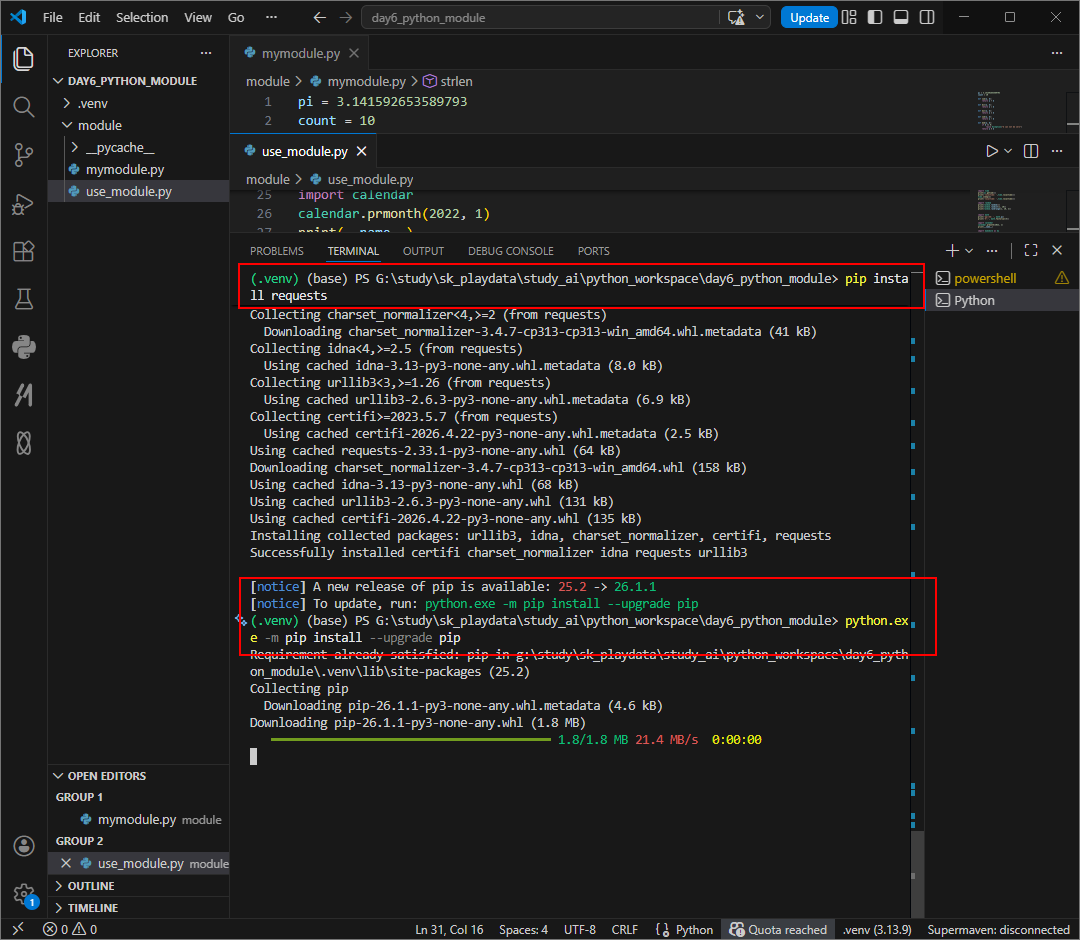Expand the .venv folder

pyautogui.click(x=138, y=103)
